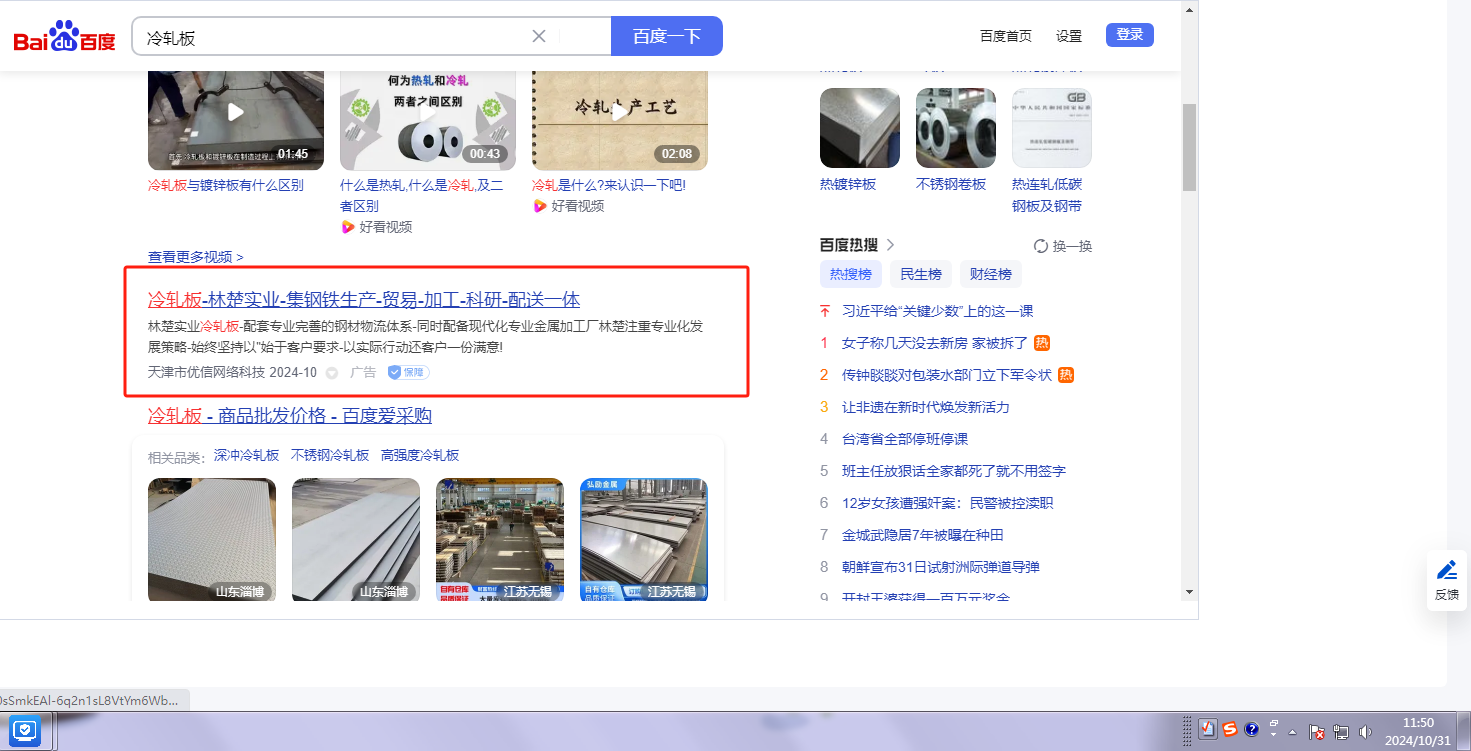Click the volume speaker tray icon

click(x=1363, y=731)
